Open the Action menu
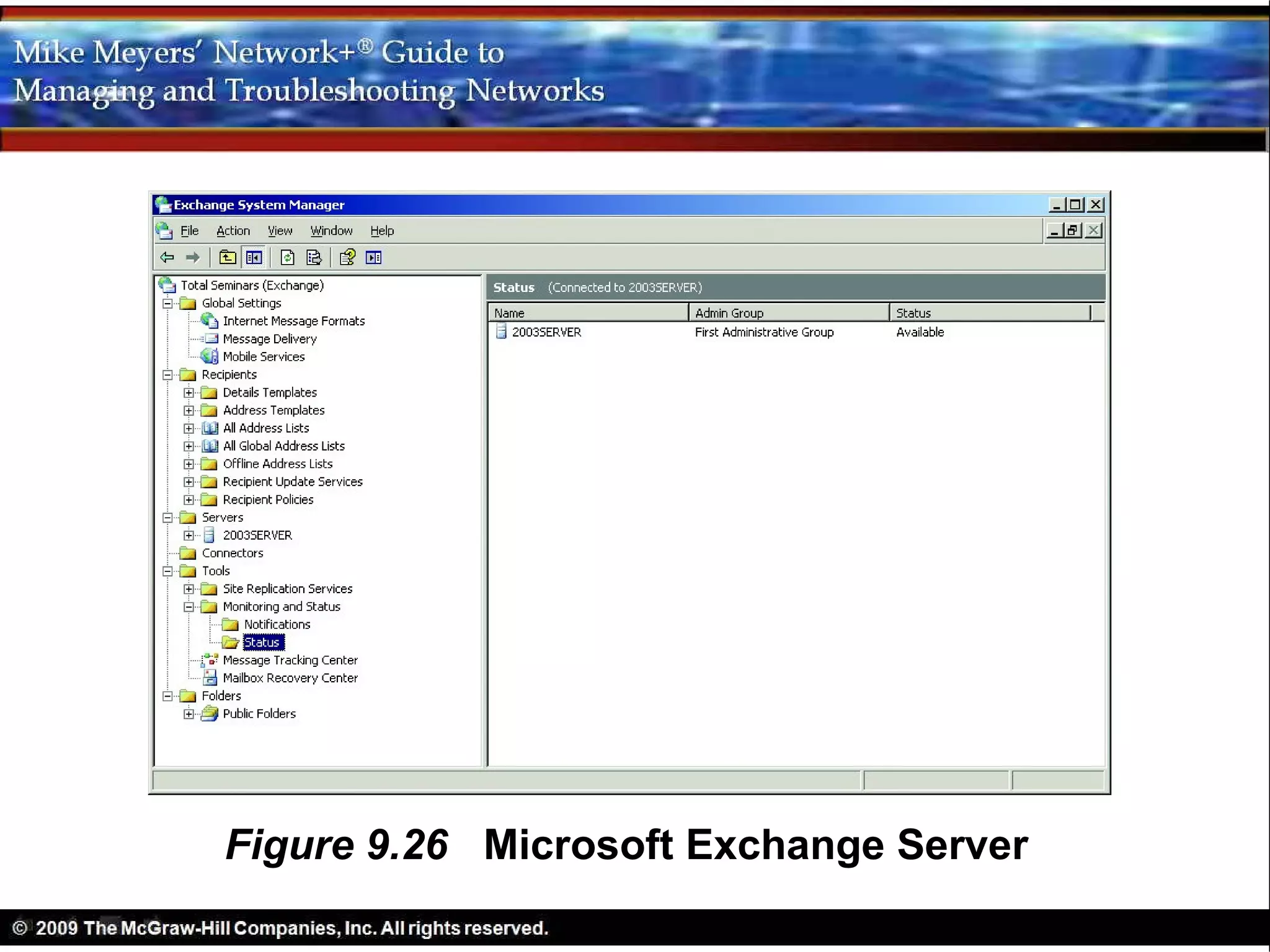This screenshot has height=952, width=1270. pyautogui.click(x=233, y=231)
